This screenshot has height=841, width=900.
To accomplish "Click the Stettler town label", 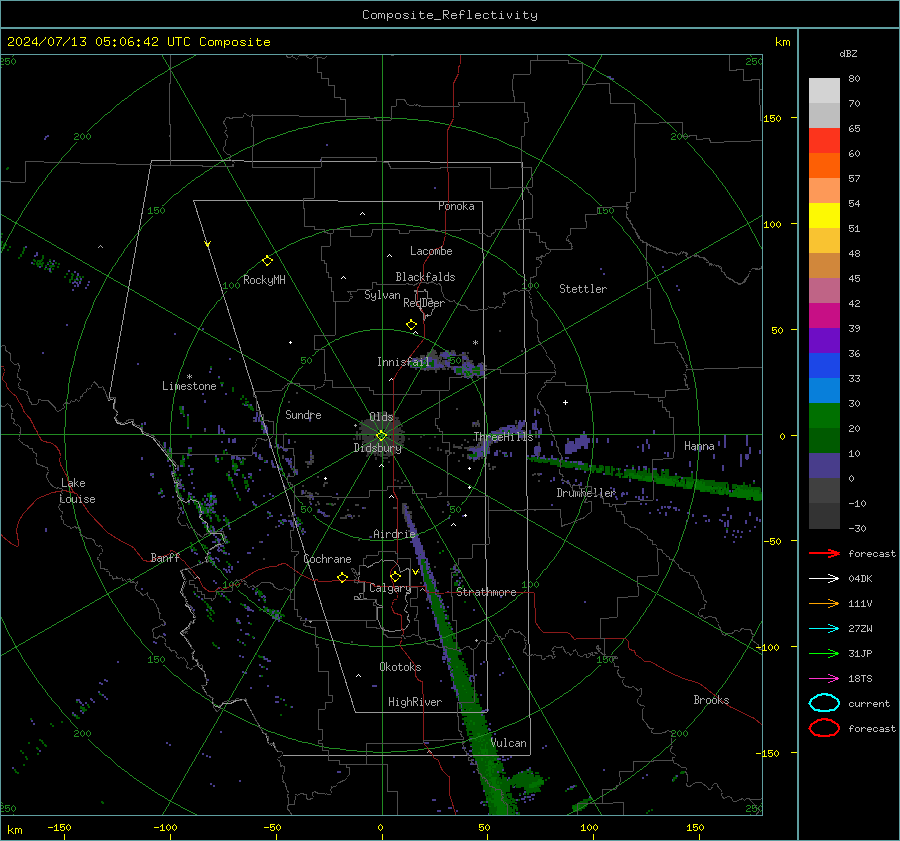I will point(583,289).
